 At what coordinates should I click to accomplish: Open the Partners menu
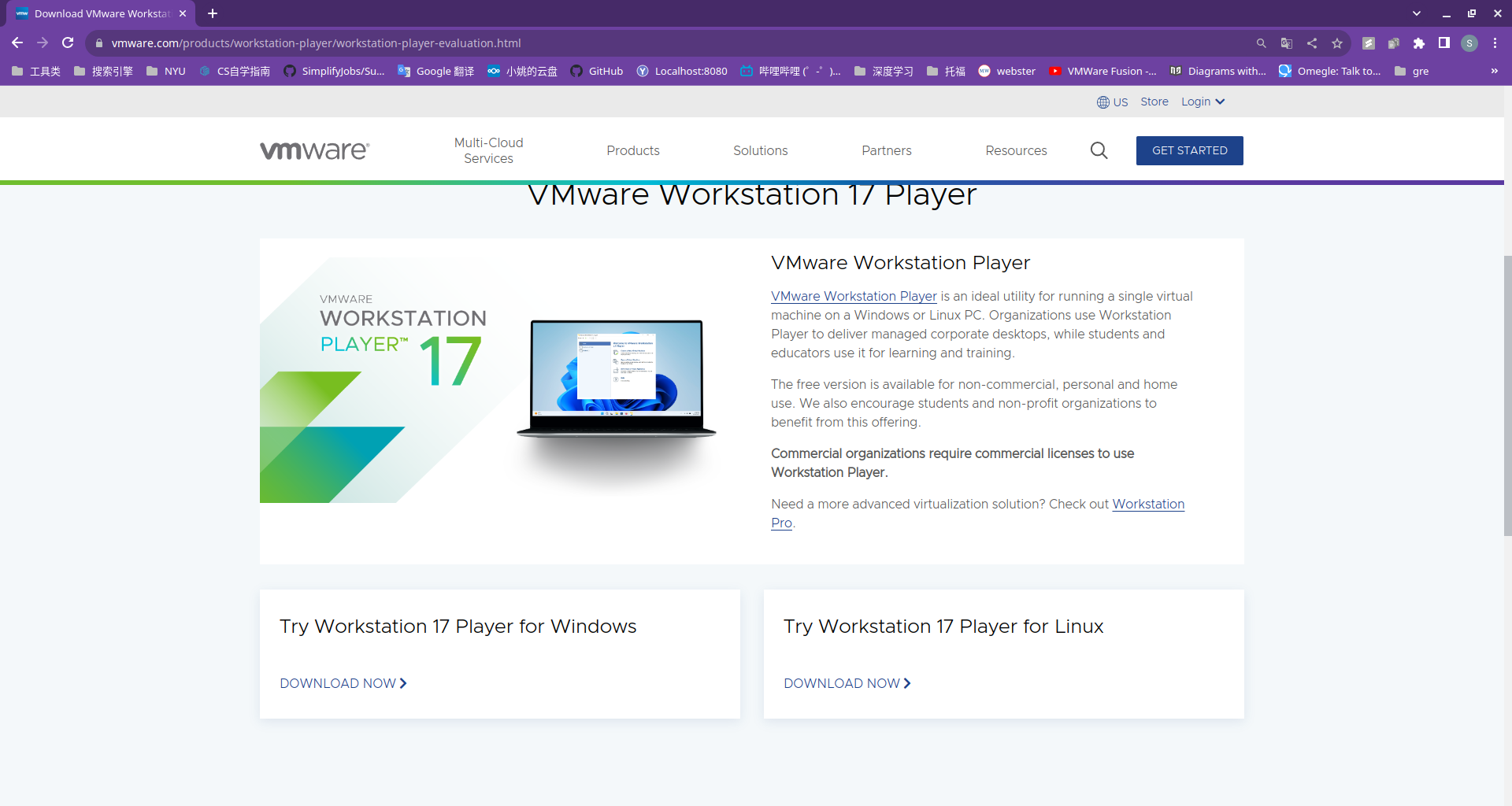click(887, 150)
